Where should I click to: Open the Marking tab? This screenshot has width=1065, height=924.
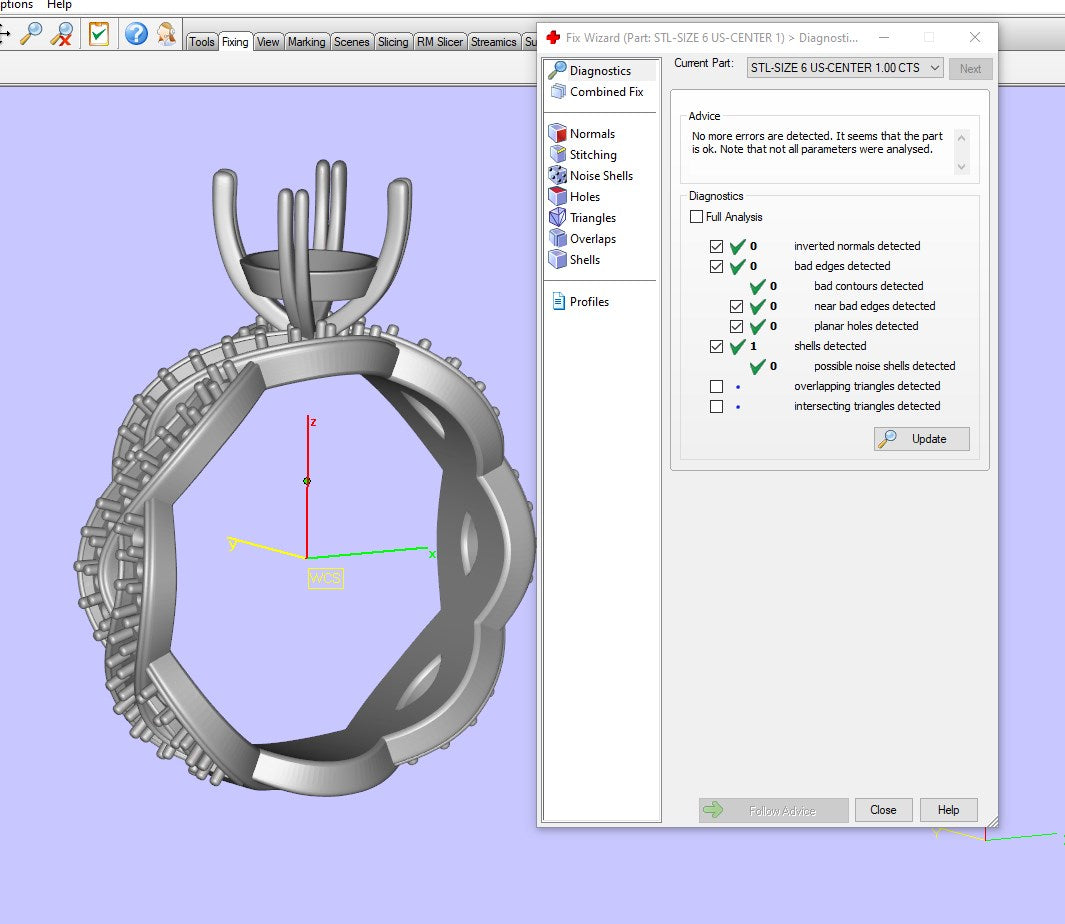pyautogui.click(x=306, y=42)
